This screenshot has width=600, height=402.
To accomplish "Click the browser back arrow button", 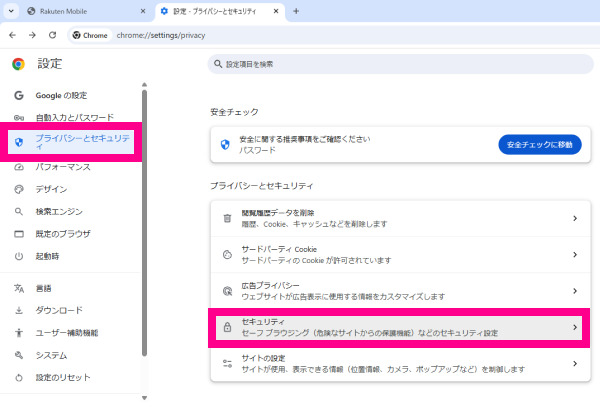I will [12, 34].
